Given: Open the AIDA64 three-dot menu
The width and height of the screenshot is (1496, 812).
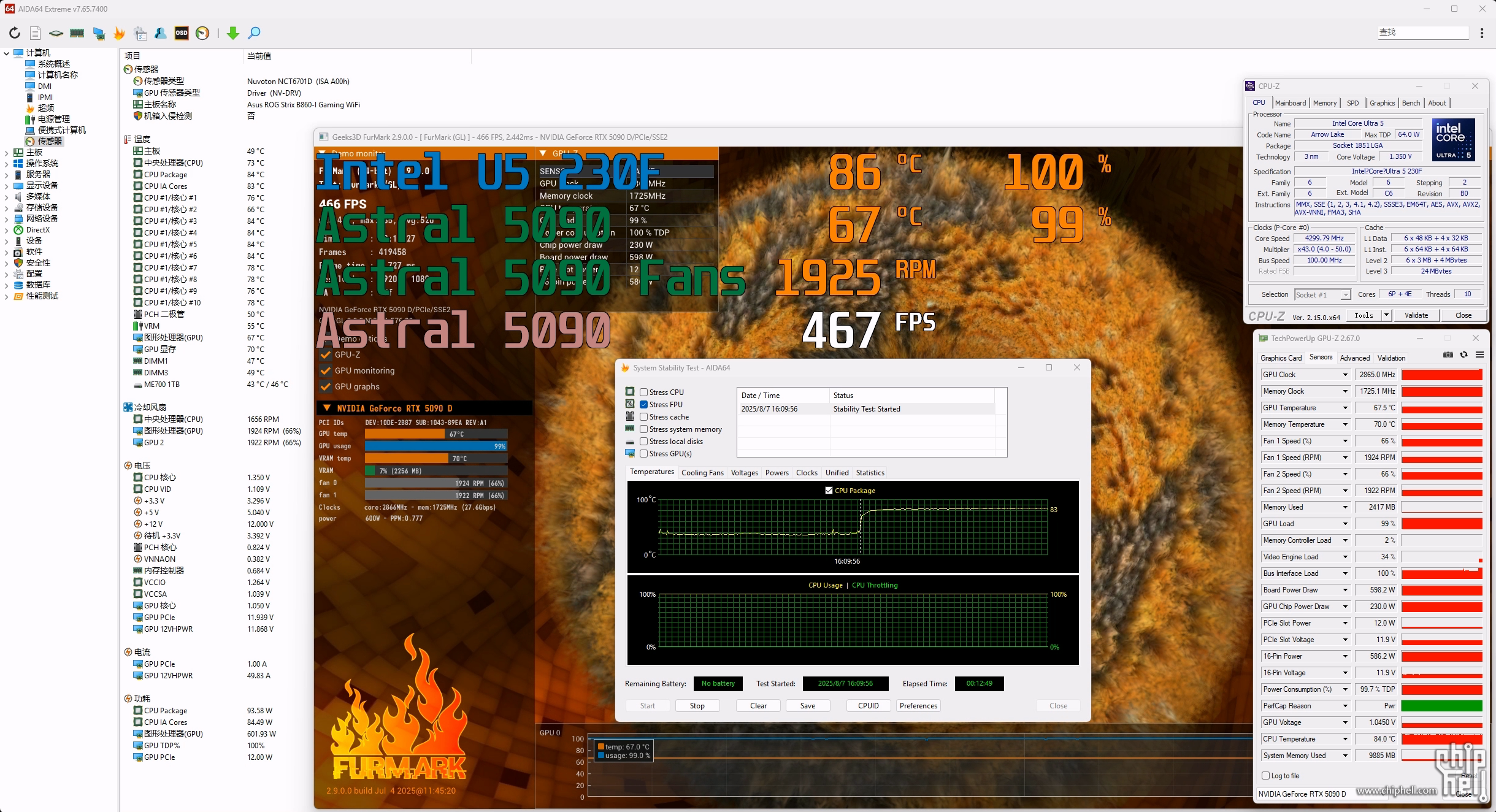Looking at the screenshot, I should [1482, 33].
